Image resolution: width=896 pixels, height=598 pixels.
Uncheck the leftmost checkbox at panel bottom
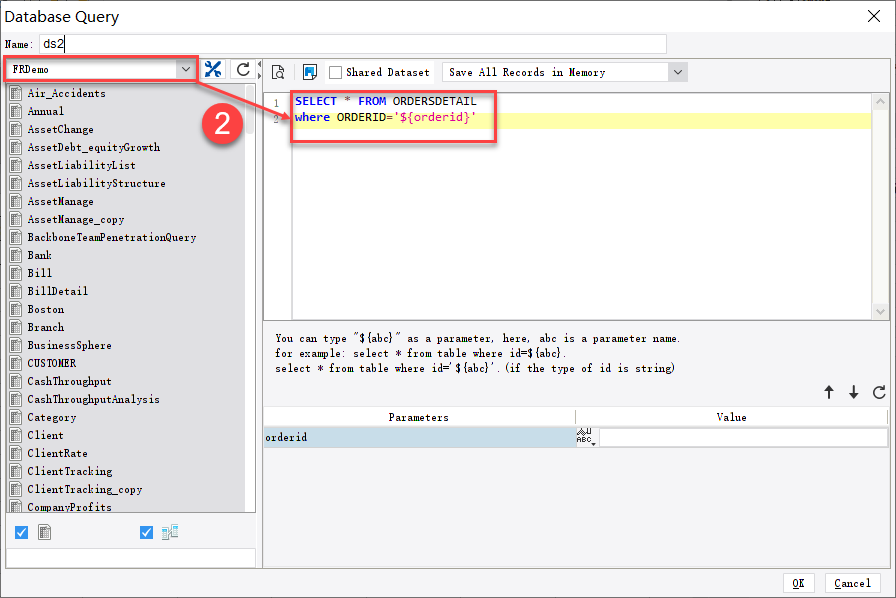point(21,532)
